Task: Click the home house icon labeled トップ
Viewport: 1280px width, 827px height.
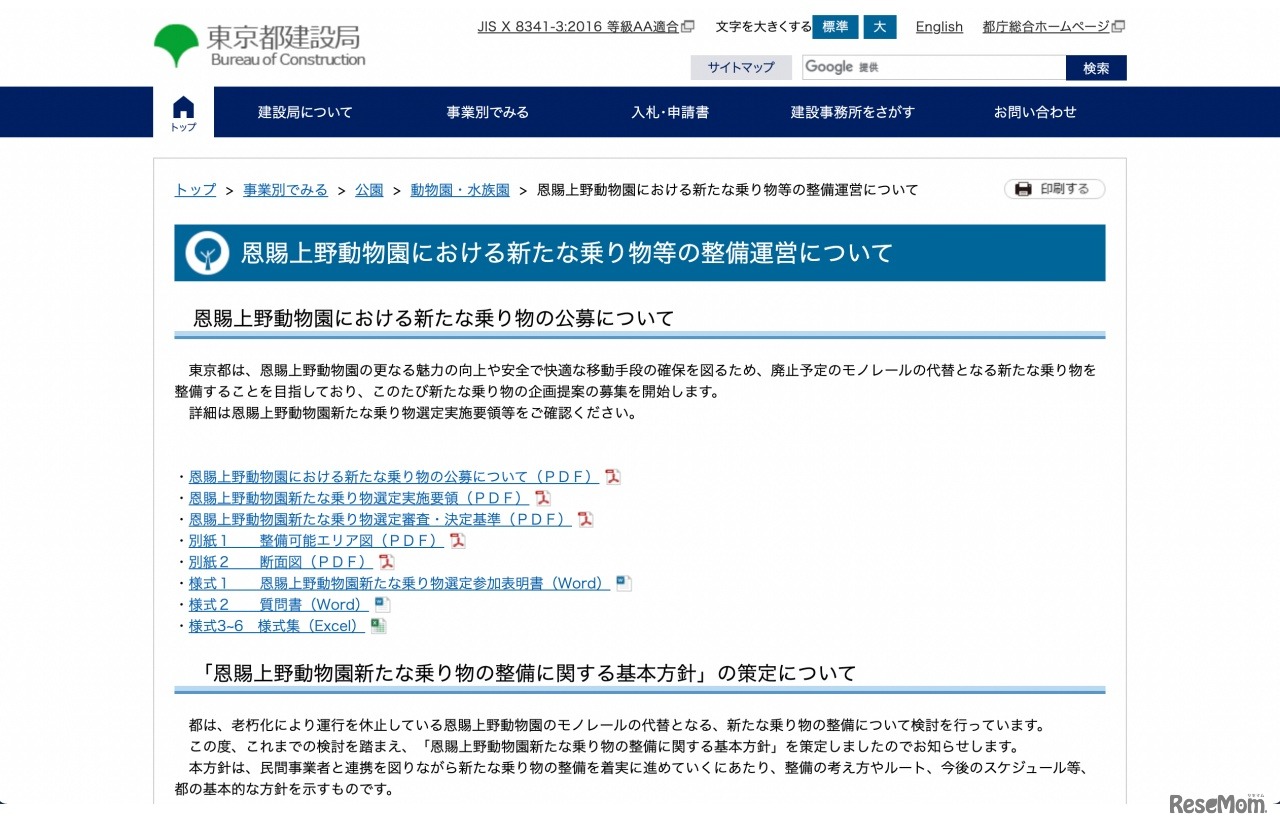Action: click(x=183, y=111)
